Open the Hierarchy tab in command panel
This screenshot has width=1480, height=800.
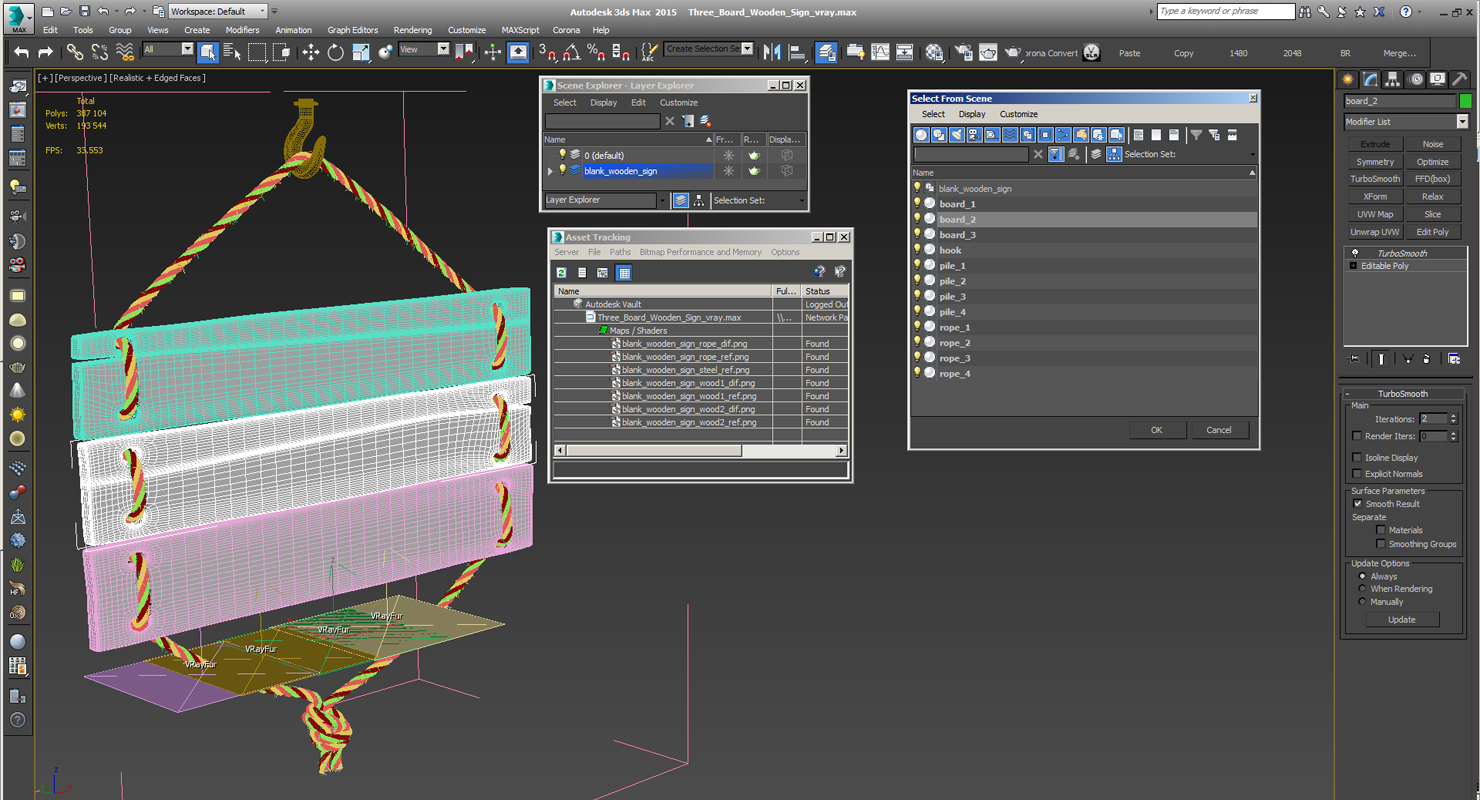1393,79
